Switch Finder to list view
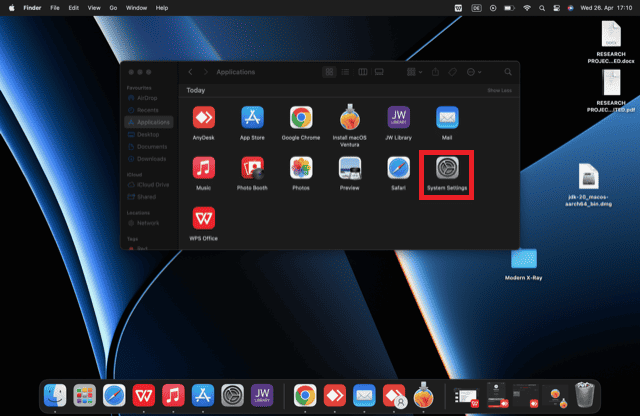The image size is (640, 416). pos(346,72)
